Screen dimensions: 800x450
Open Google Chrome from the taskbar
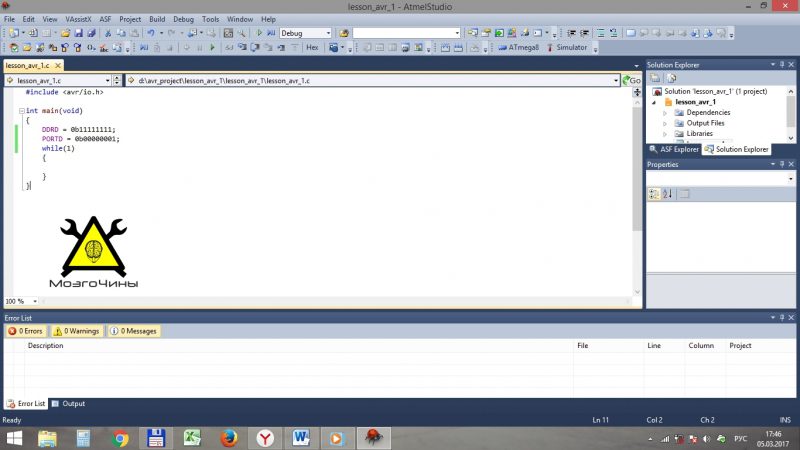[x=120, y=438]
